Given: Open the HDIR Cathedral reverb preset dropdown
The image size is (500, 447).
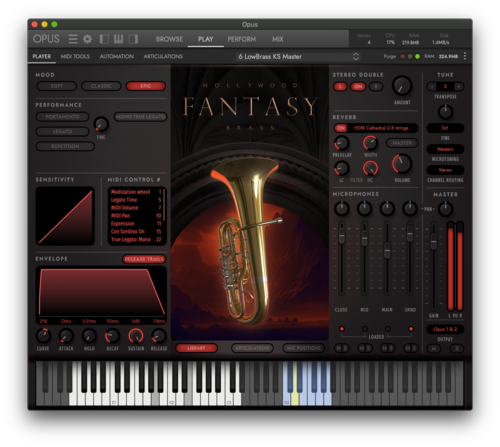Looking at the screenshot, I should tap(381, 128).
